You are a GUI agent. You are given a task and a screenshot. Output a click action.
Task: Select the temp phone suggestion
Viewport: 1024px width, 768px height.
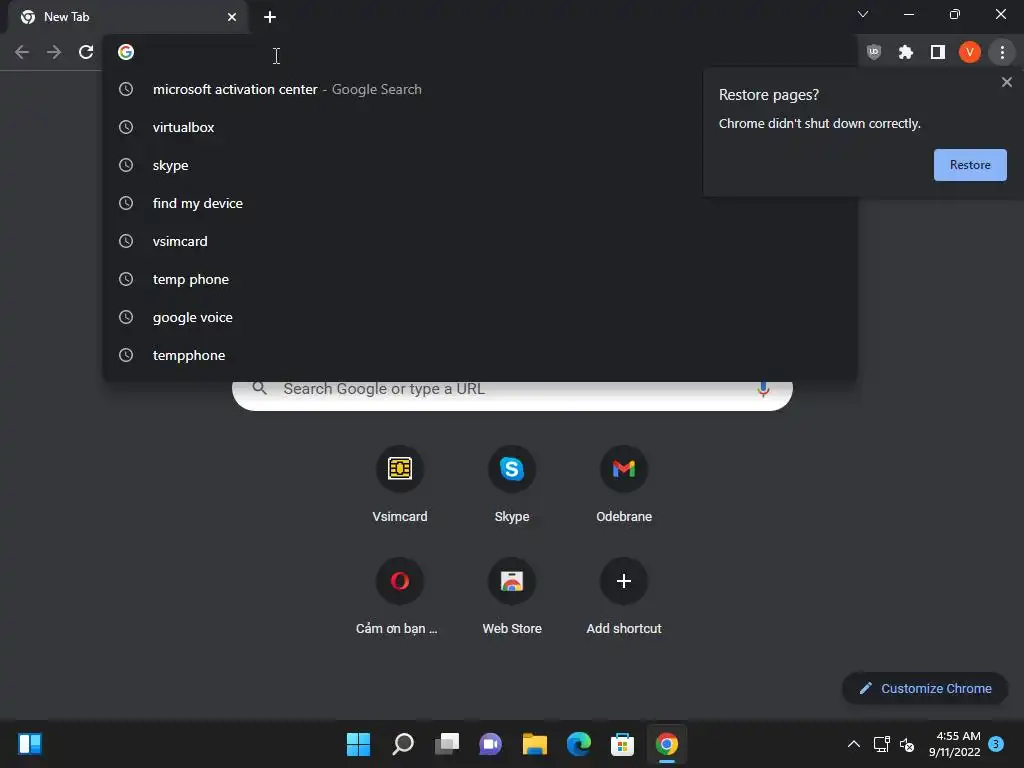(480, 279)
